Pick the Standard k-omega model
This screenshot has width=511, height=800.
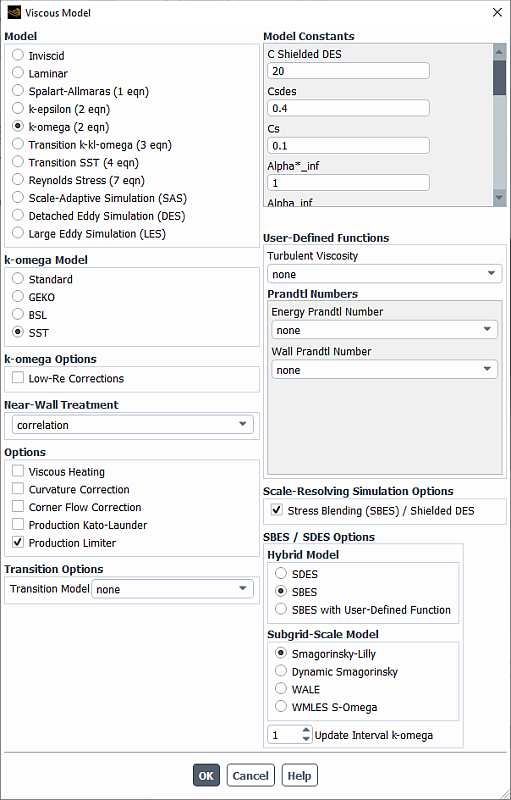click(18, 279)
